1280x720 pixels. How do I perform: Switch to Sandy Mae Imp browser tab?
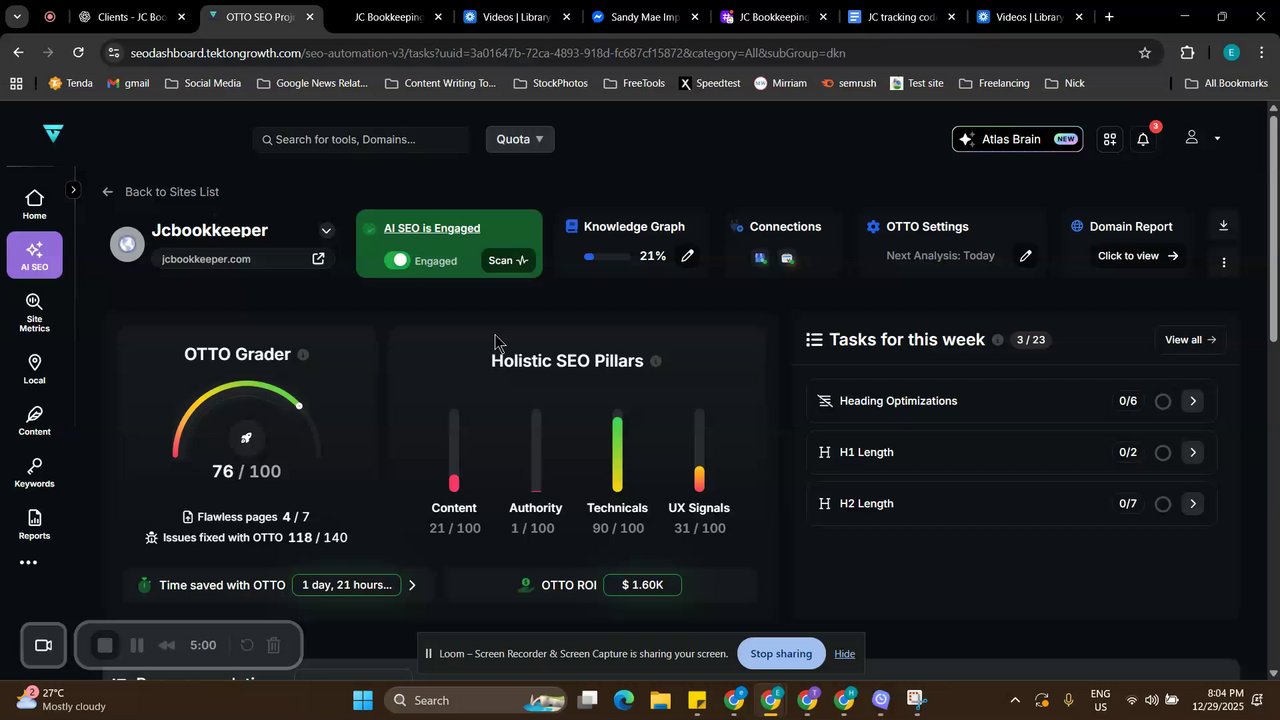(x=643, y=17)
